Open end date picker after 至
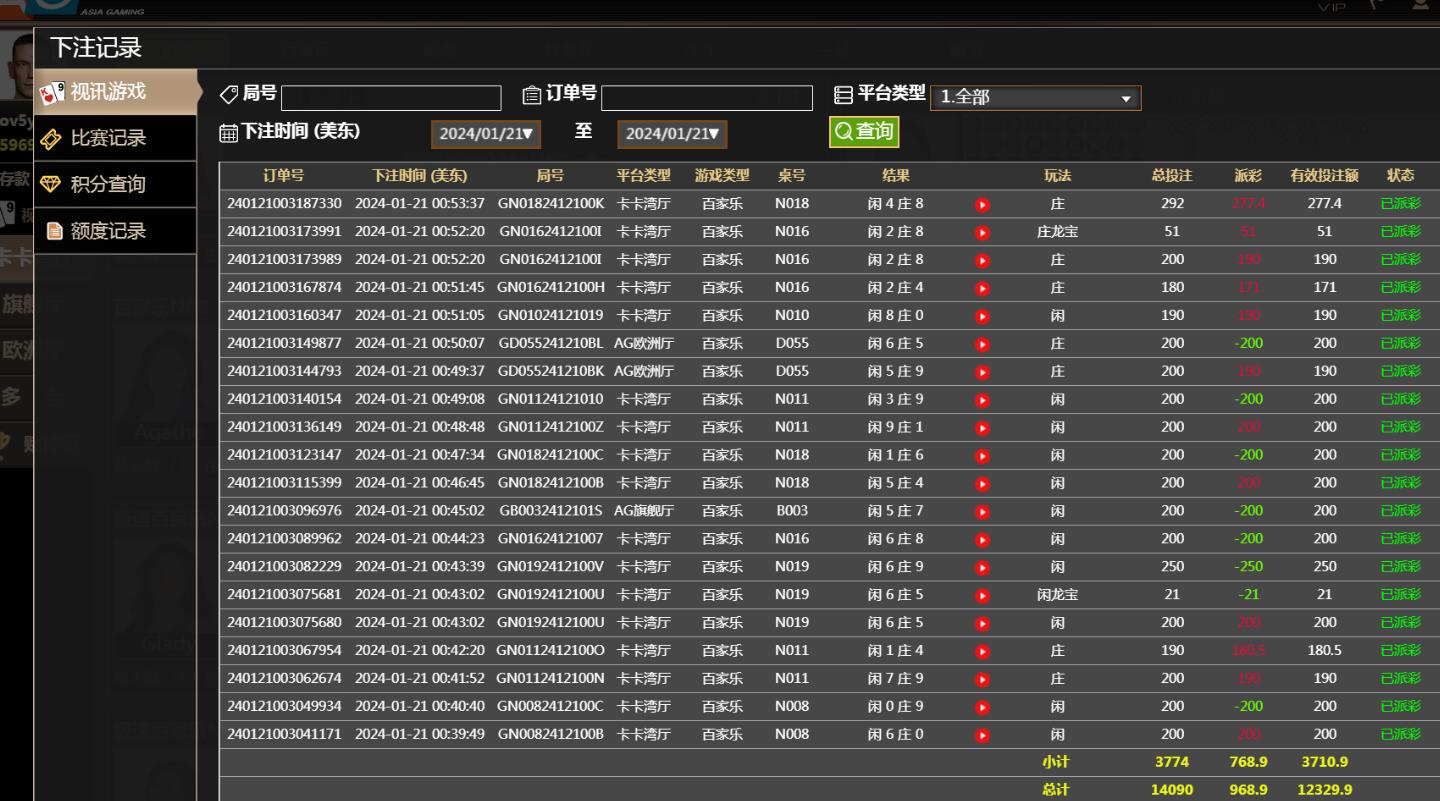The width and height of the screenshot is (1440, 801). [672, 134]
